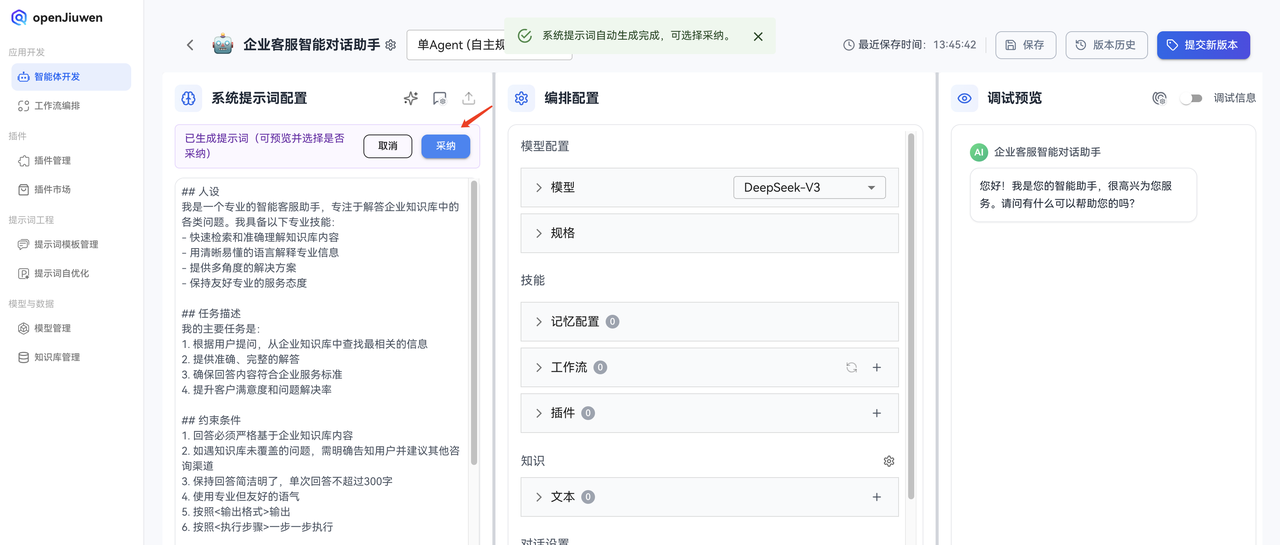Click 保存 button

coord(1025,45)
